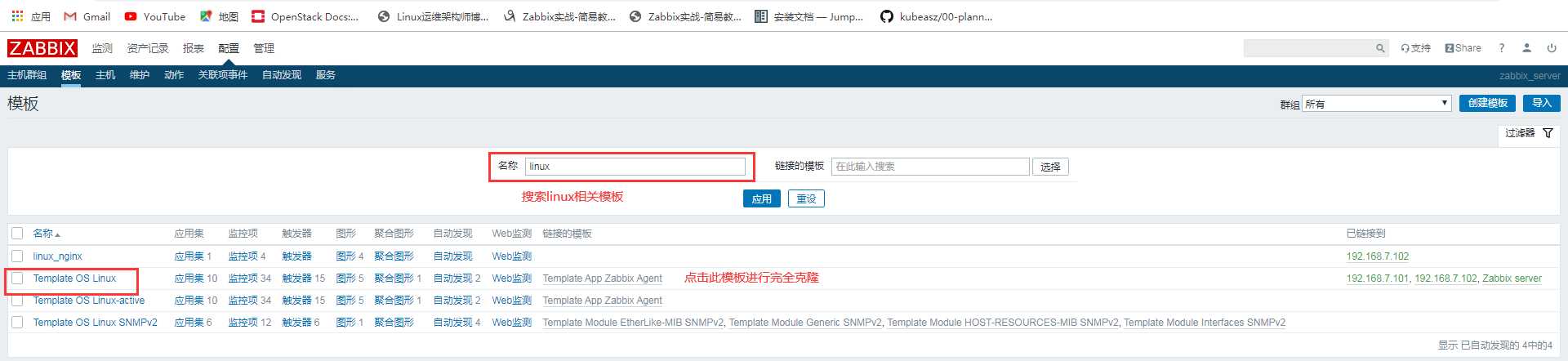This screenshot has width=1568, height=361.
Task: Open the 报表 top menu
Action: 194,48
